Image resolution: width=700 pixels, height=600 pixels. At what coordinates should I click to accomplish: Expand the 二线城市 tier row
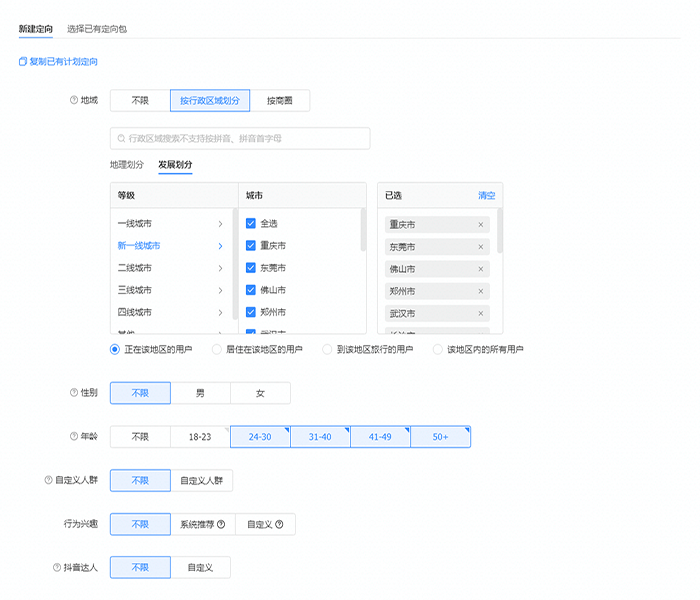coord(220,268)
